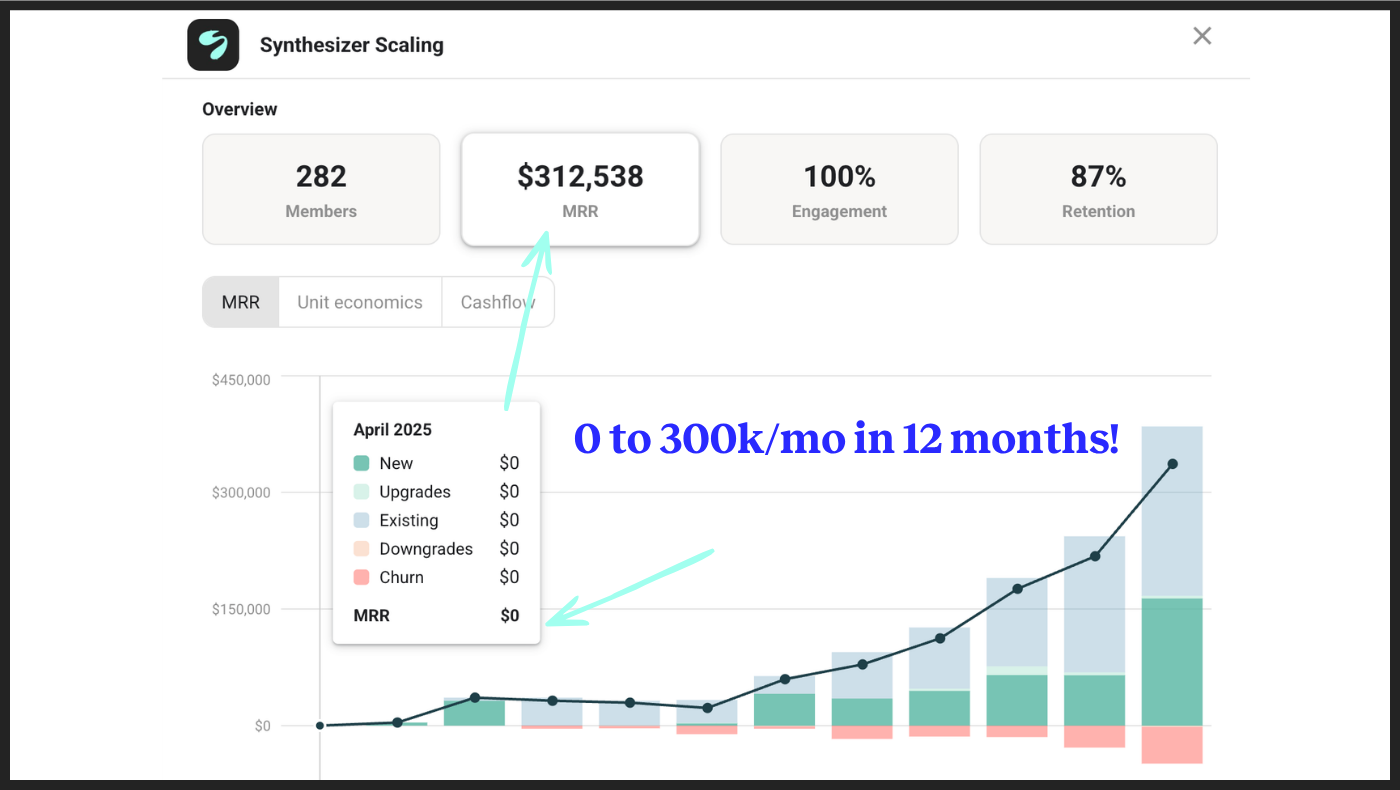Switch to the Unit economics tab
The image size is (1400, 790).
click(360, 302)
